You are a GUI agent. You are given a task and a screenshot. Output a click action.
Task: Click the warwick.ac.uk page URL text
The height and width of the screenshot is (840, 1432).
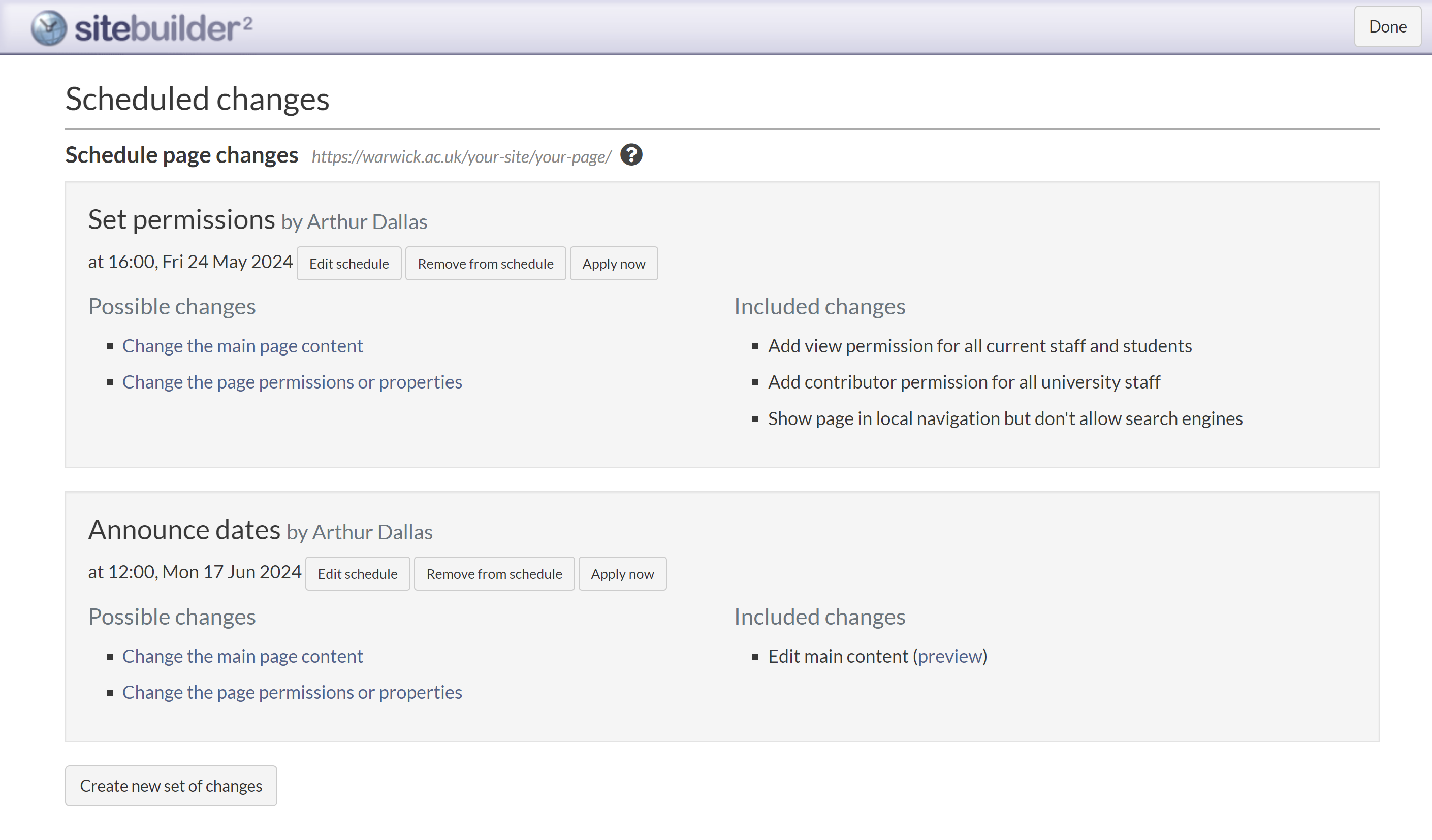coord(461,157)
